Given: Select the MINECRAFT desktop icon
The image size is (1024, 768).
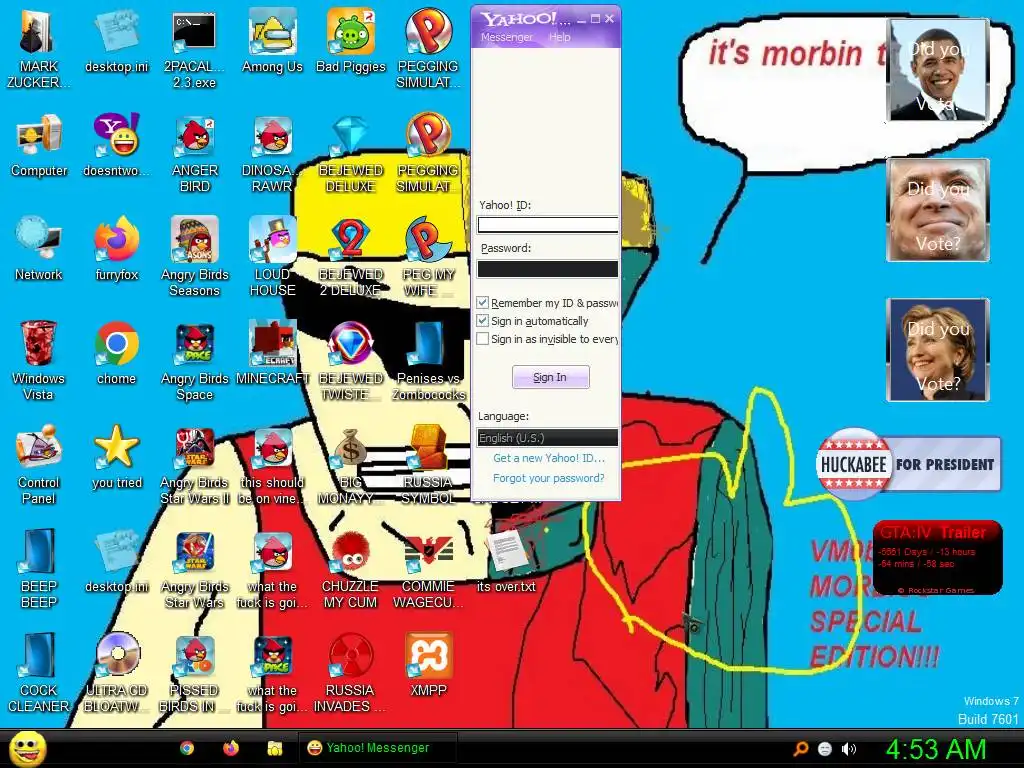Looking at the screenshot, I should 272,353.
